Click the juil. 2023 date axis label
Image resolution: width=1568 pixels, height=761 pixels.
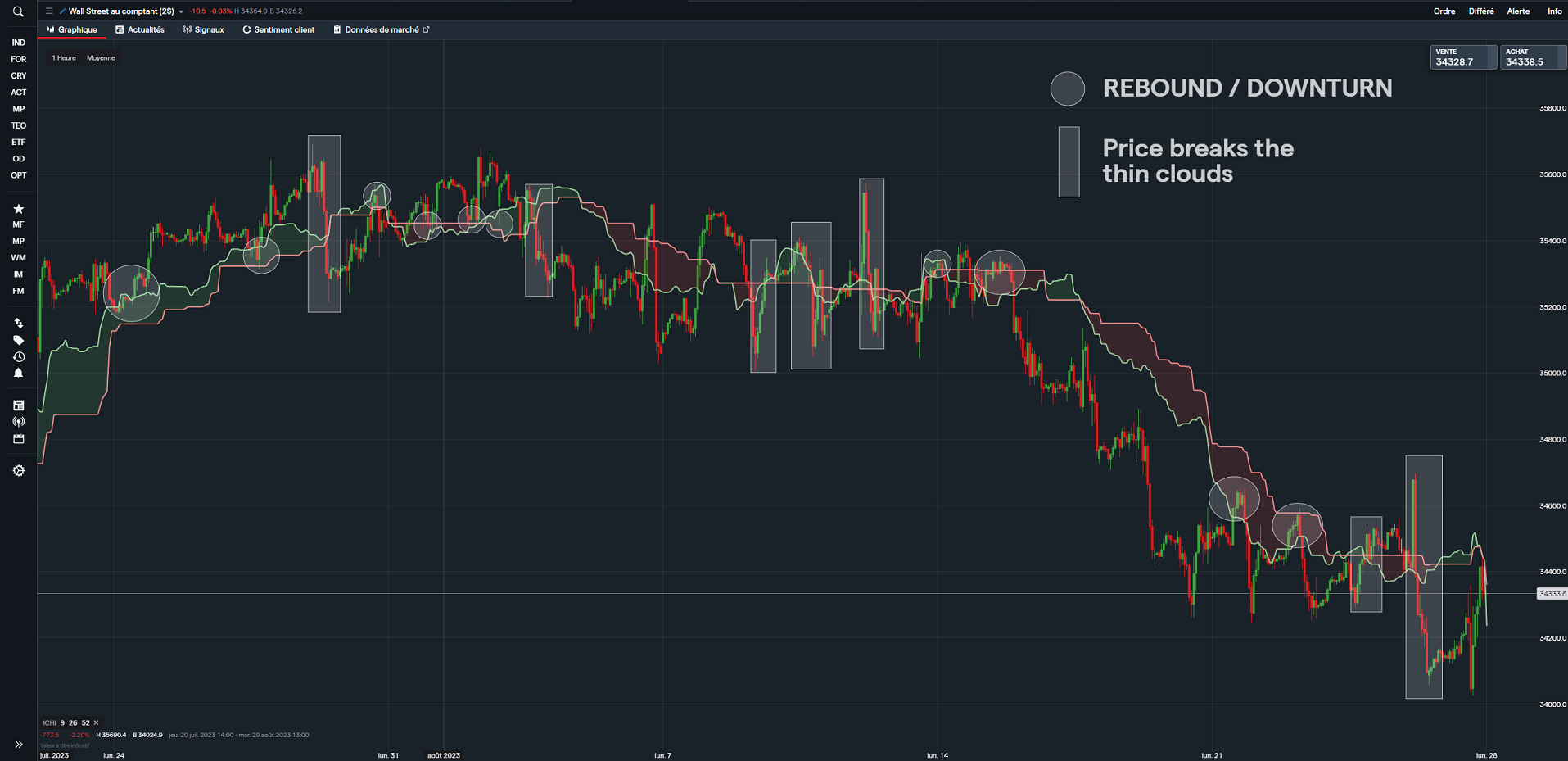click(x=54, y=755)
